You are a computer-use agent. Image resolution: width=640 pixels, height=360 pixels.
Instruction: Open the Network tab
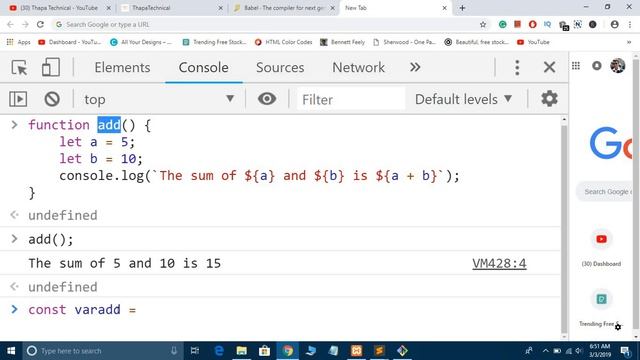(x=358, y=67)
